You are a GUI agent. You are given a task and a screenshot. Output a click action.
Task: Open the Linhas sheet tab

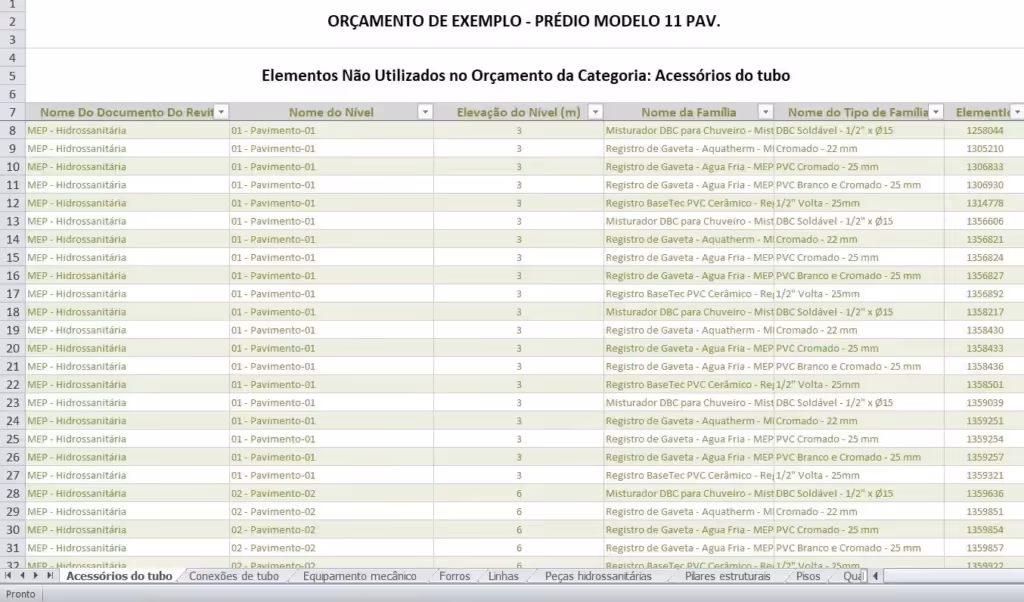504,576
